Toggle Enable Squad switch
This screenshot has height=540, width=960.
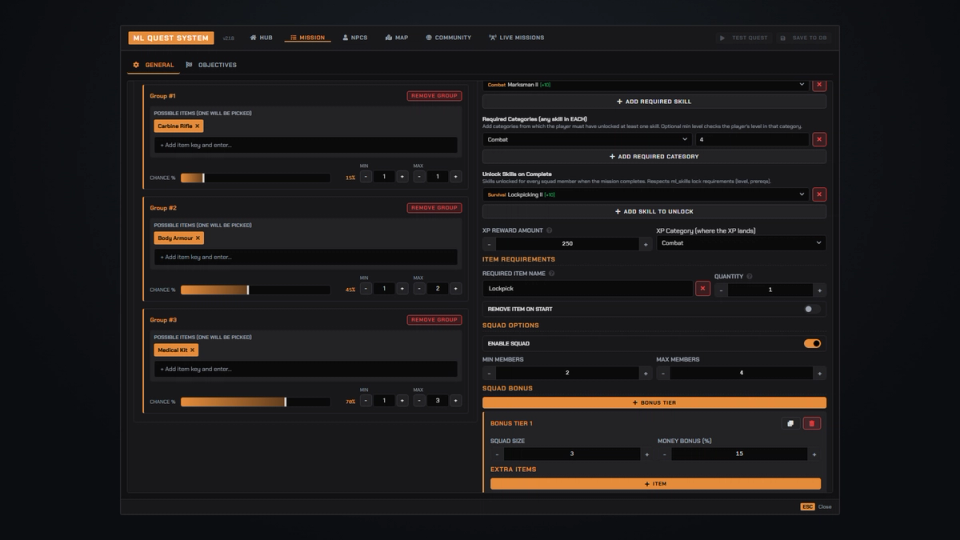(812, 343)
